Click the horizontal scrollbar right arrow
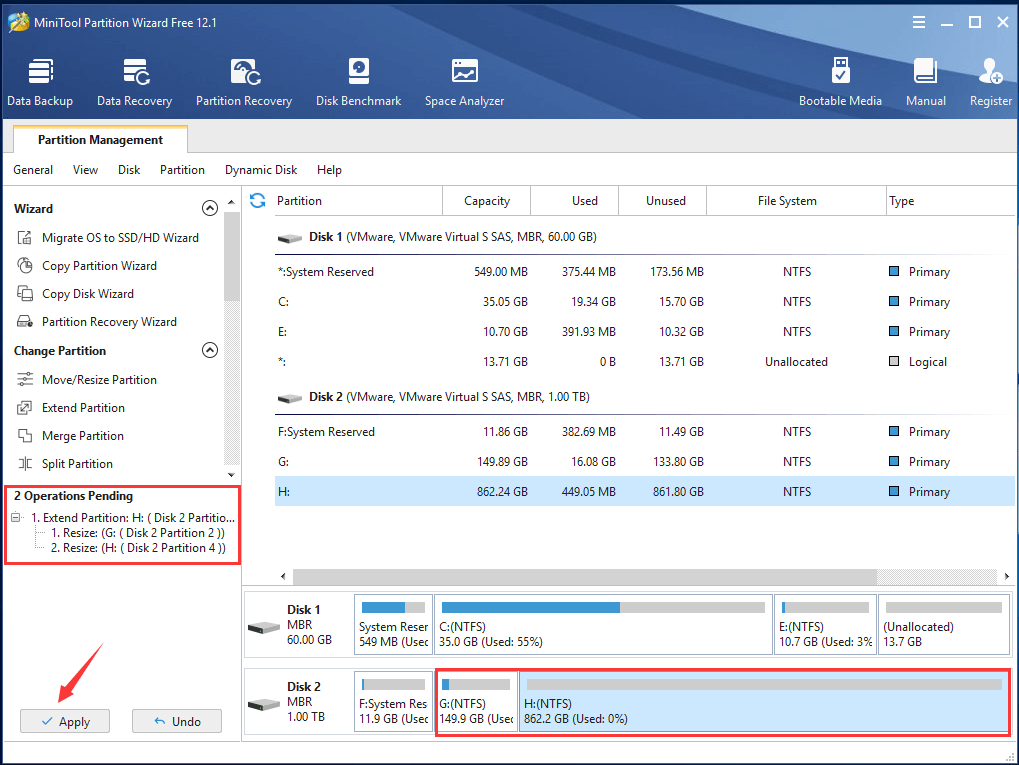 click(x=1007, y=577)
